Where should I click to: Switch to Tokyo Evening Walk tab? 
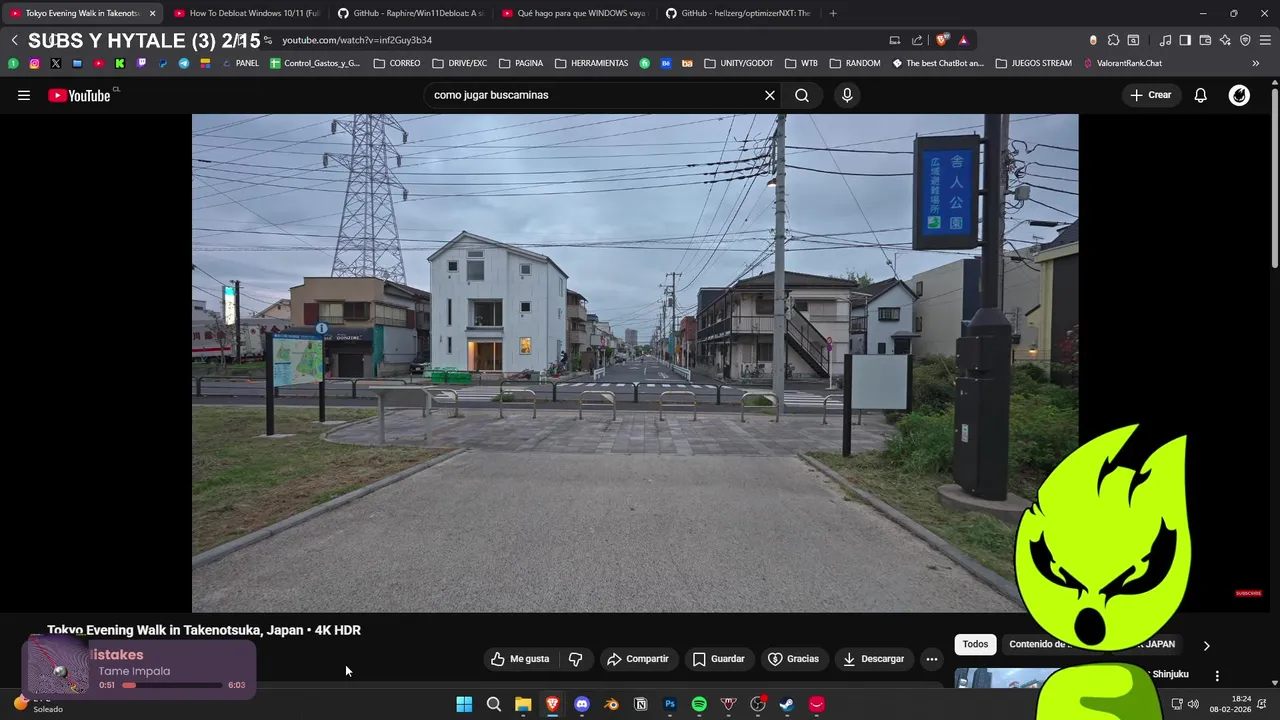coord(82,13)
